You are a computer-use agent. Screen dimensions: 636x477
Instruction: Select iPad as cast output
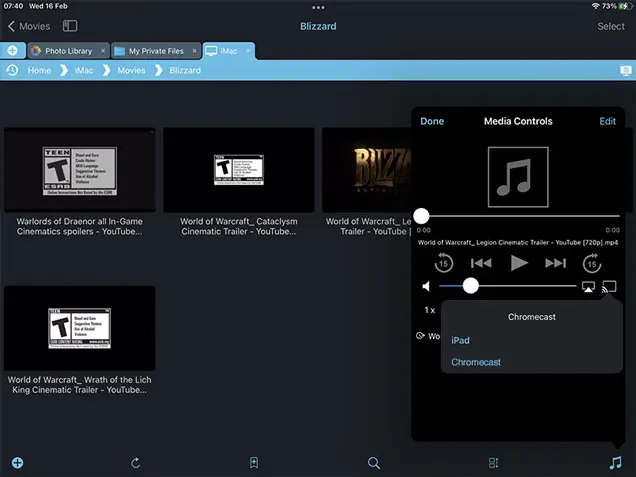pos(460,341)
